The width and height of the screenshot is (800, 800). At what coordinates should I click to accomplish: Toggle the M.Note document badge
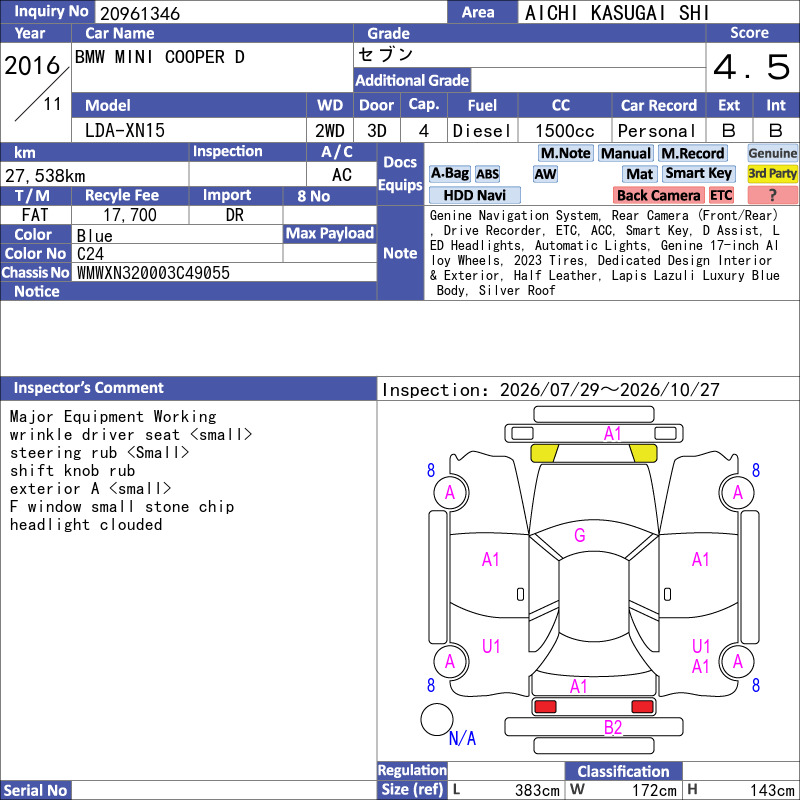coord(565,153)
